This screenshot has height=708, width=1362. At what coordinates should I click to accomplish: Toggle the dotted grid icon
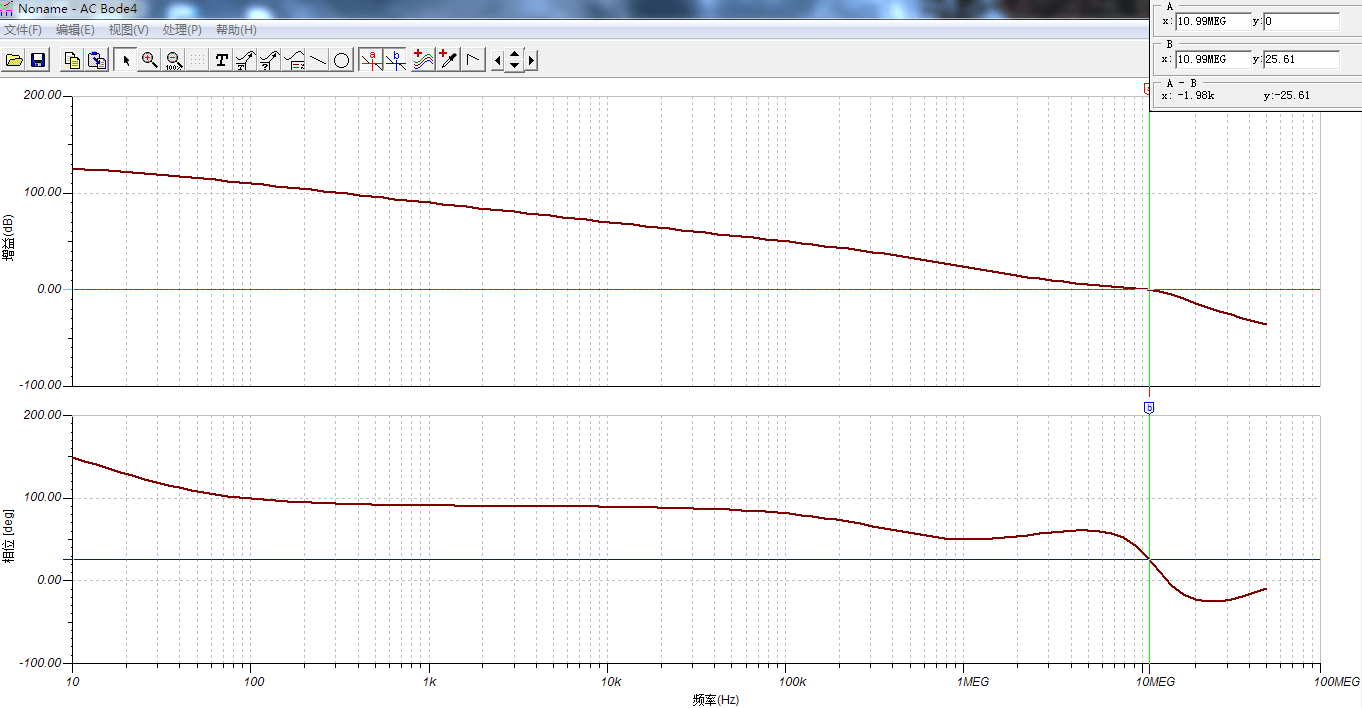(x=198, y=60)
